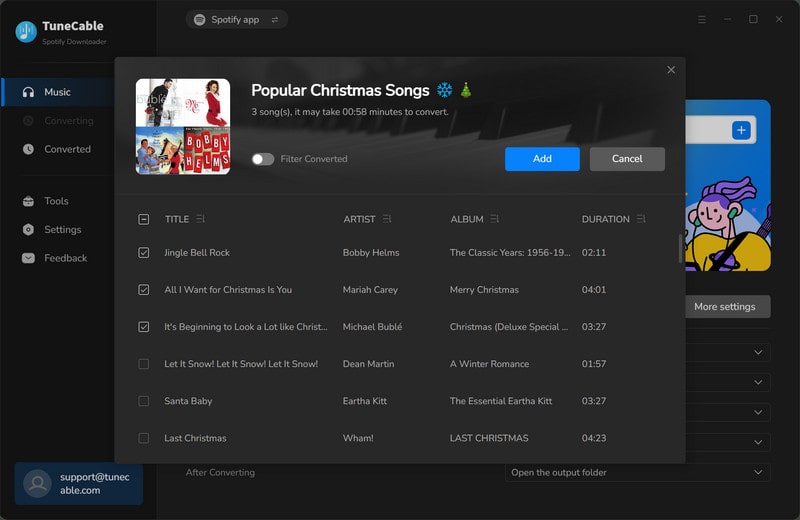
Task: Go to Settings in the sidebar
Action: (62, 229)
